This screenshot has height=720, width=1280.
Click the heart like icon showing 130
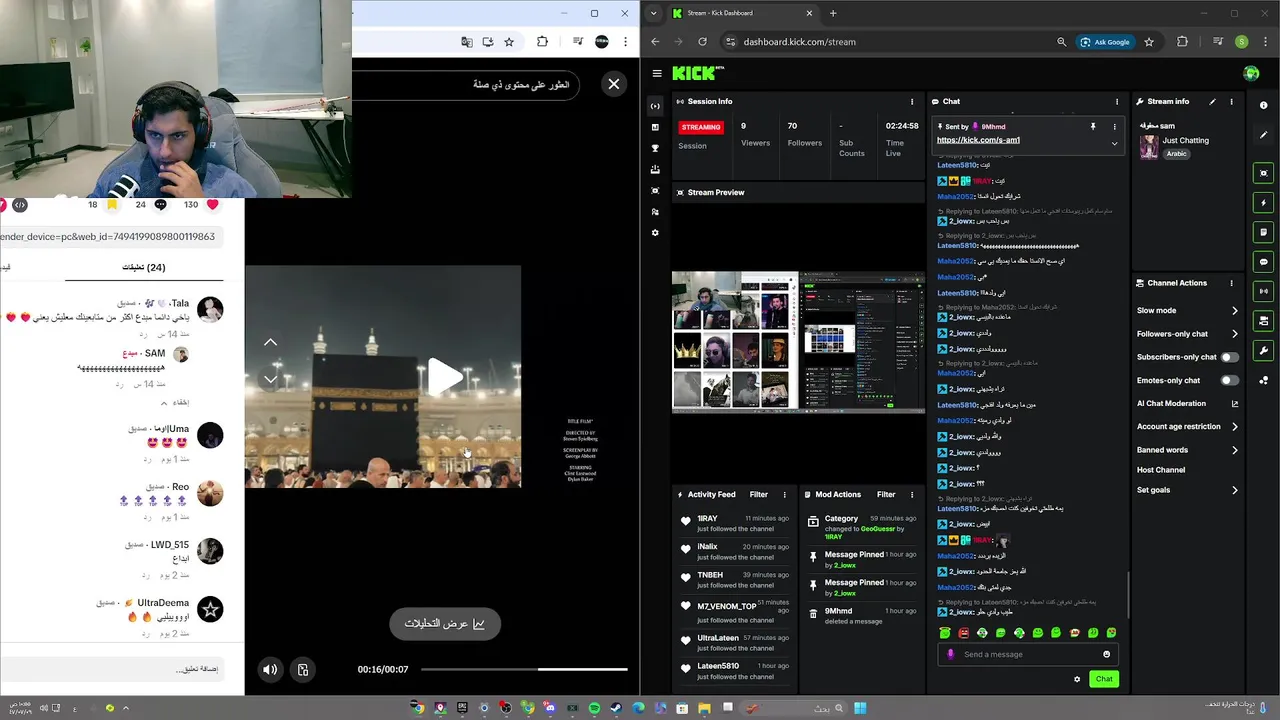point(212,204)
